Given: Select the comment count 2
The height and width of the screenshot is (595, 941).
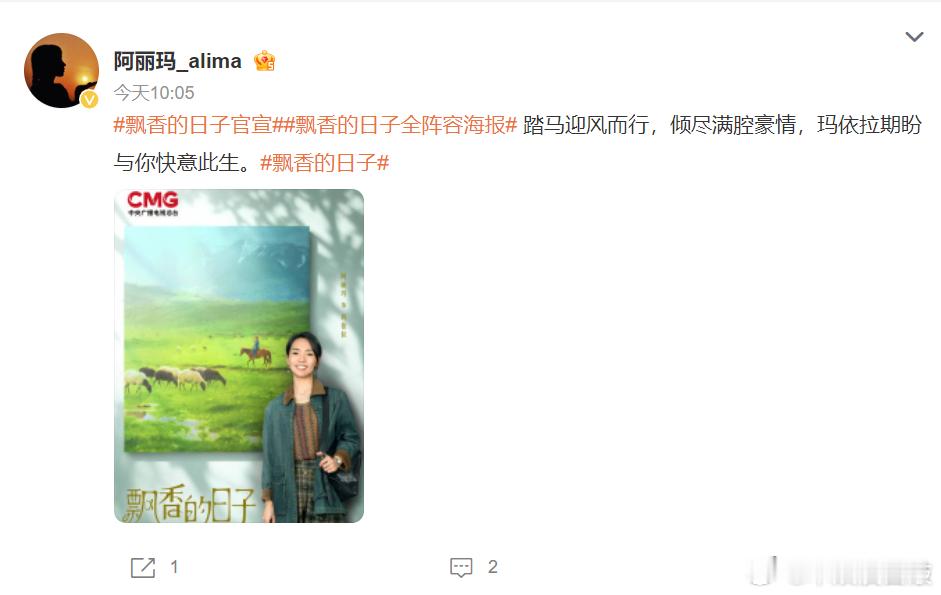Looking at the screenshot, I should [493, 567].
